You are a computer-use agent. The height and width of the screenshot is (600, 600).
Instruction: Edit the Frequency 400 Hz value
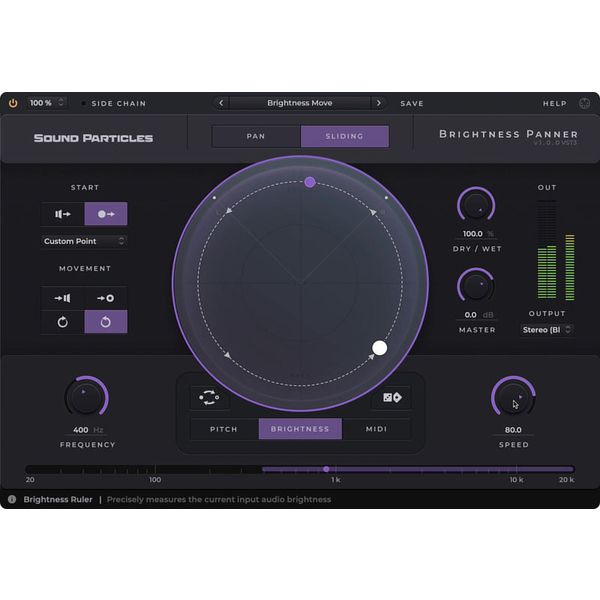coord(81,430)
